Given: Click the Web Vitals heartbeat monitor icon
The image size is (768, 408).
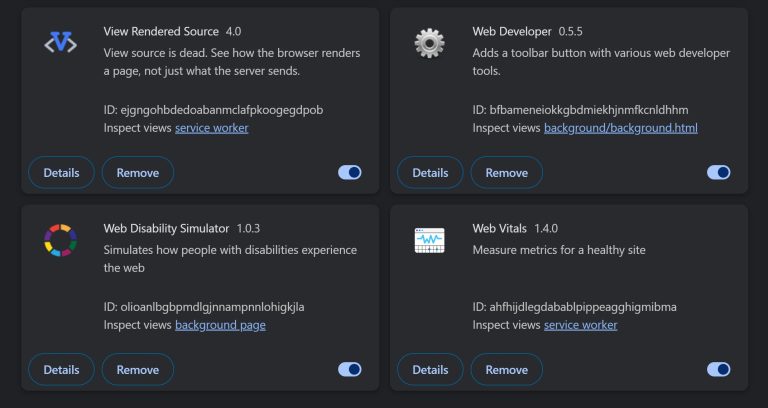Looking at the screenshot, I should 429,240.
